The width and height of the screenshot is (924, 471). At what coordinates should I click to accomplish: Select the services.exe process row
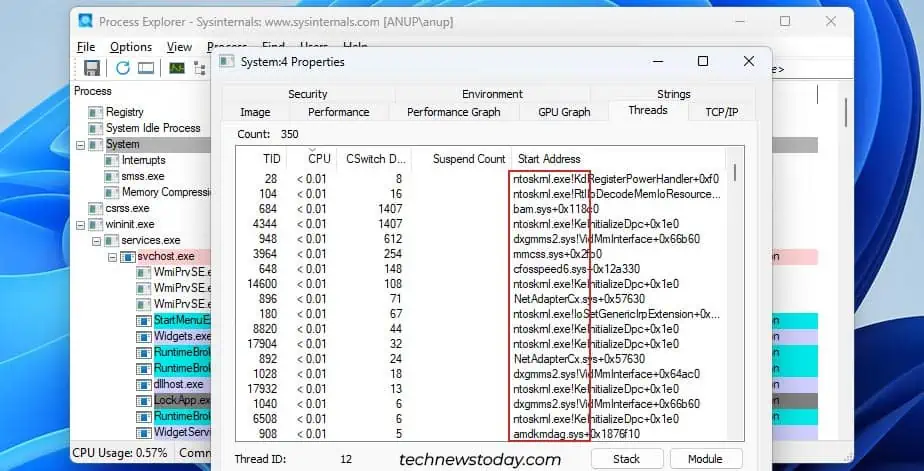click(x=151, y=241)
